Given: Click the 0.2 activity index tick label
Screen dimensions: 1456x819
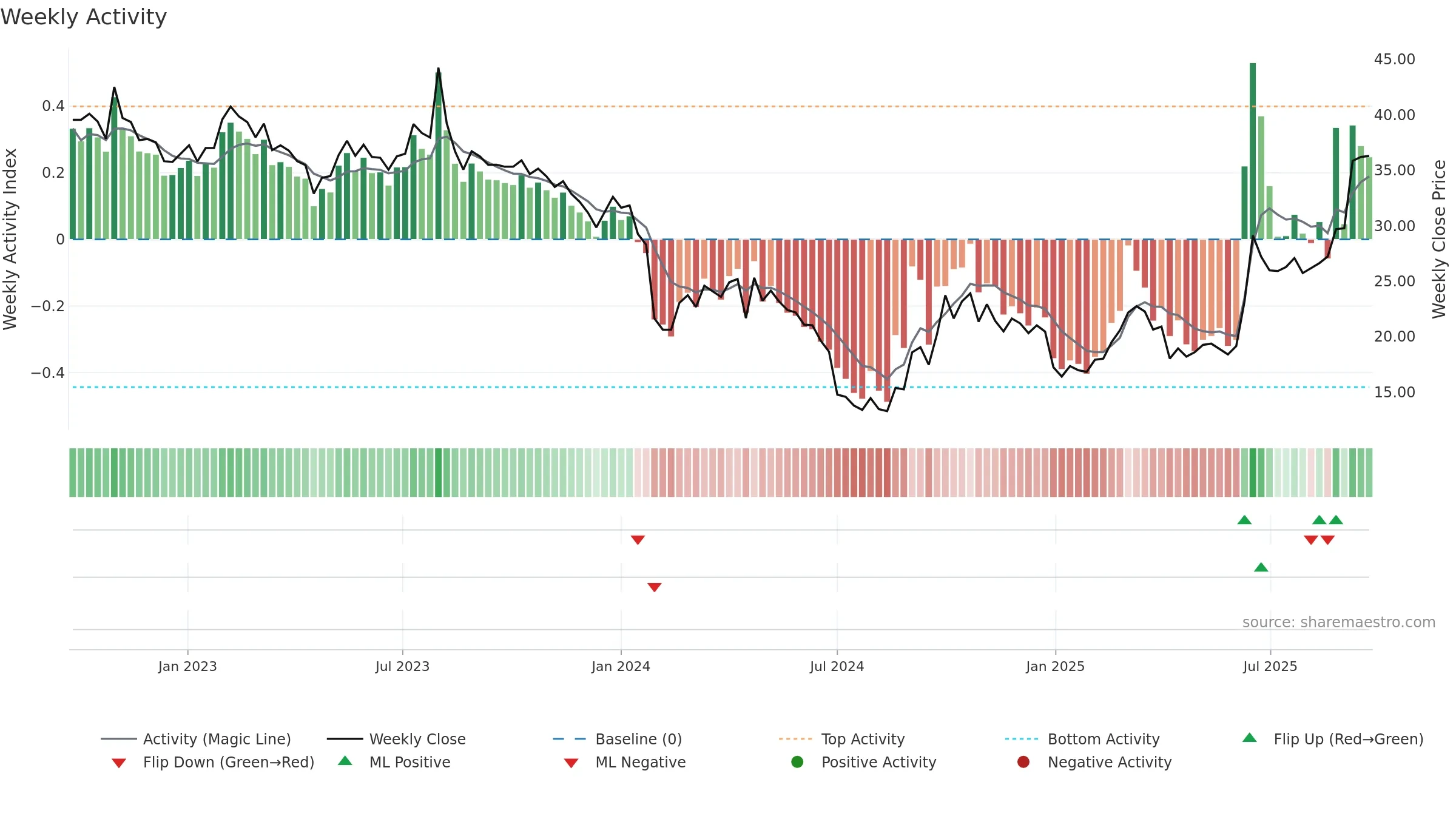Looking at the screenshot, I should (x=53, y=173).
